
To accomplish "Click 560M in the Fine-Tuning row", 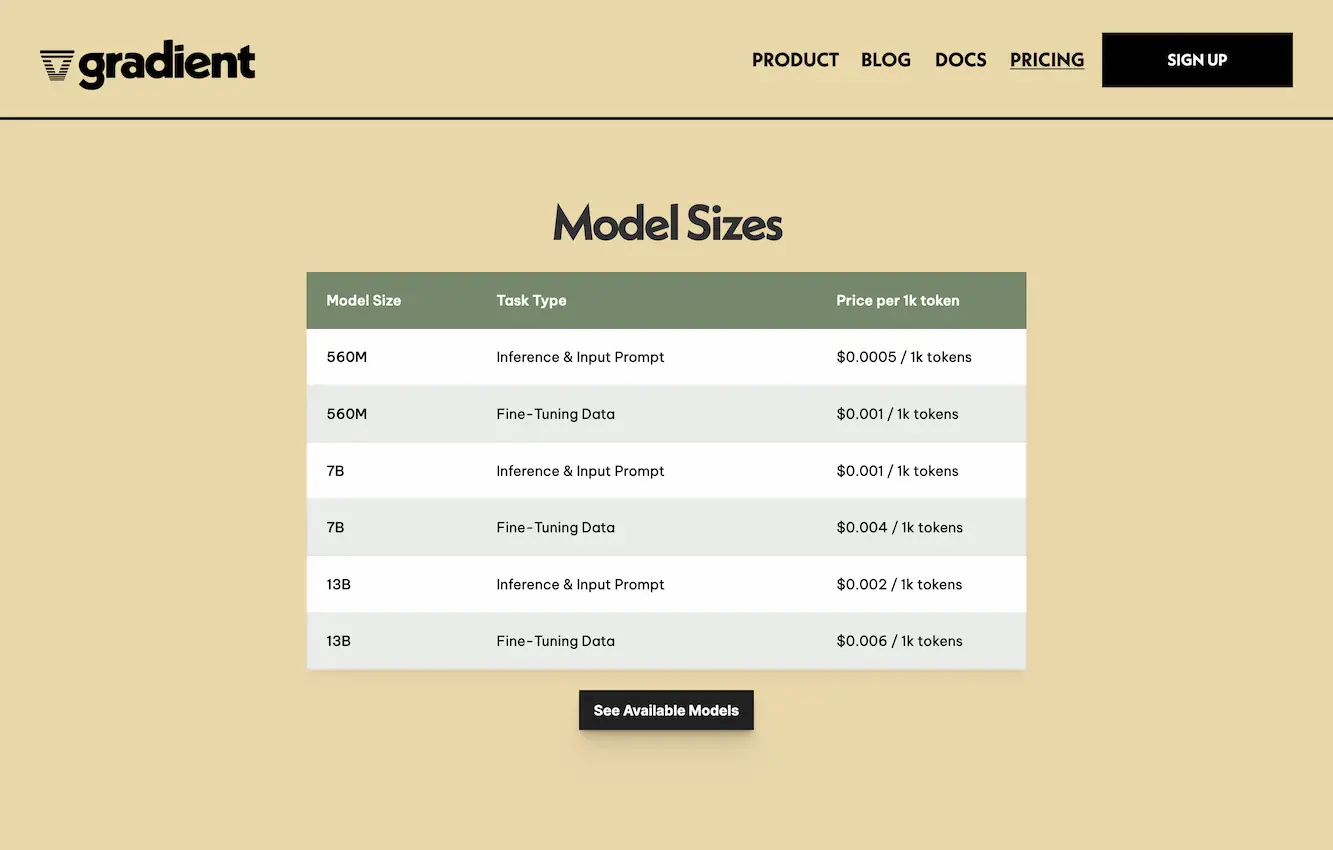I will pyautogui.click(x=347, y=414).
